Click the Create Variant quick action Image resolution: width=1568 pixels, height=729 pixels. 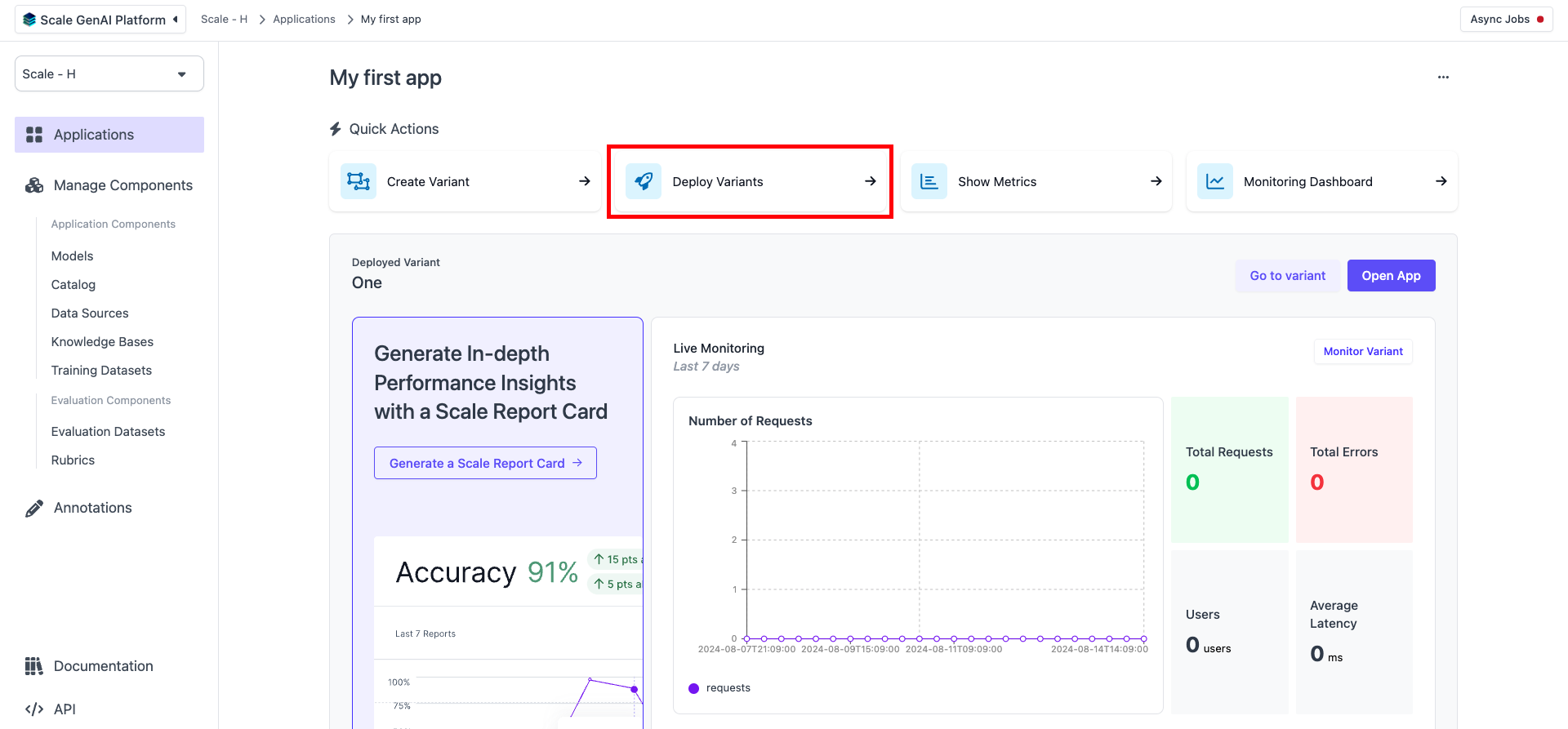(465, 181)
